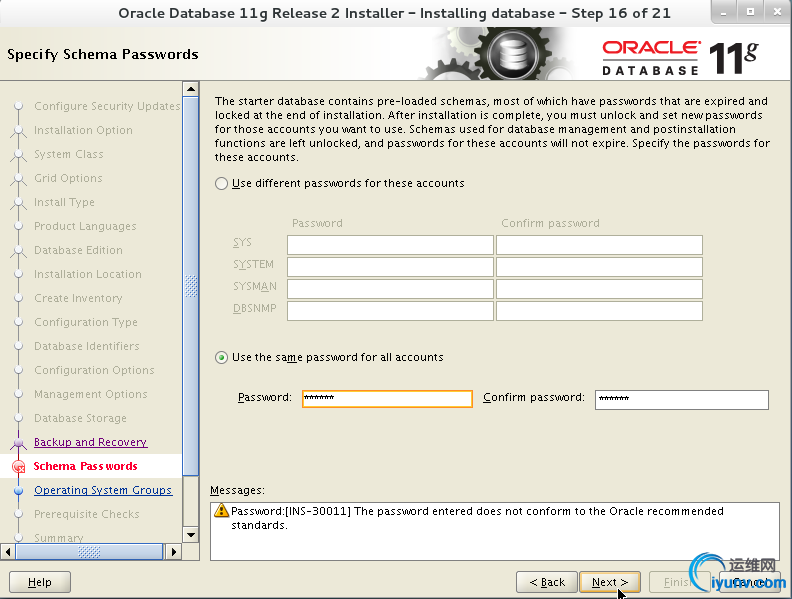
Task: Click the SYS password field
Action: click(390, 245)
